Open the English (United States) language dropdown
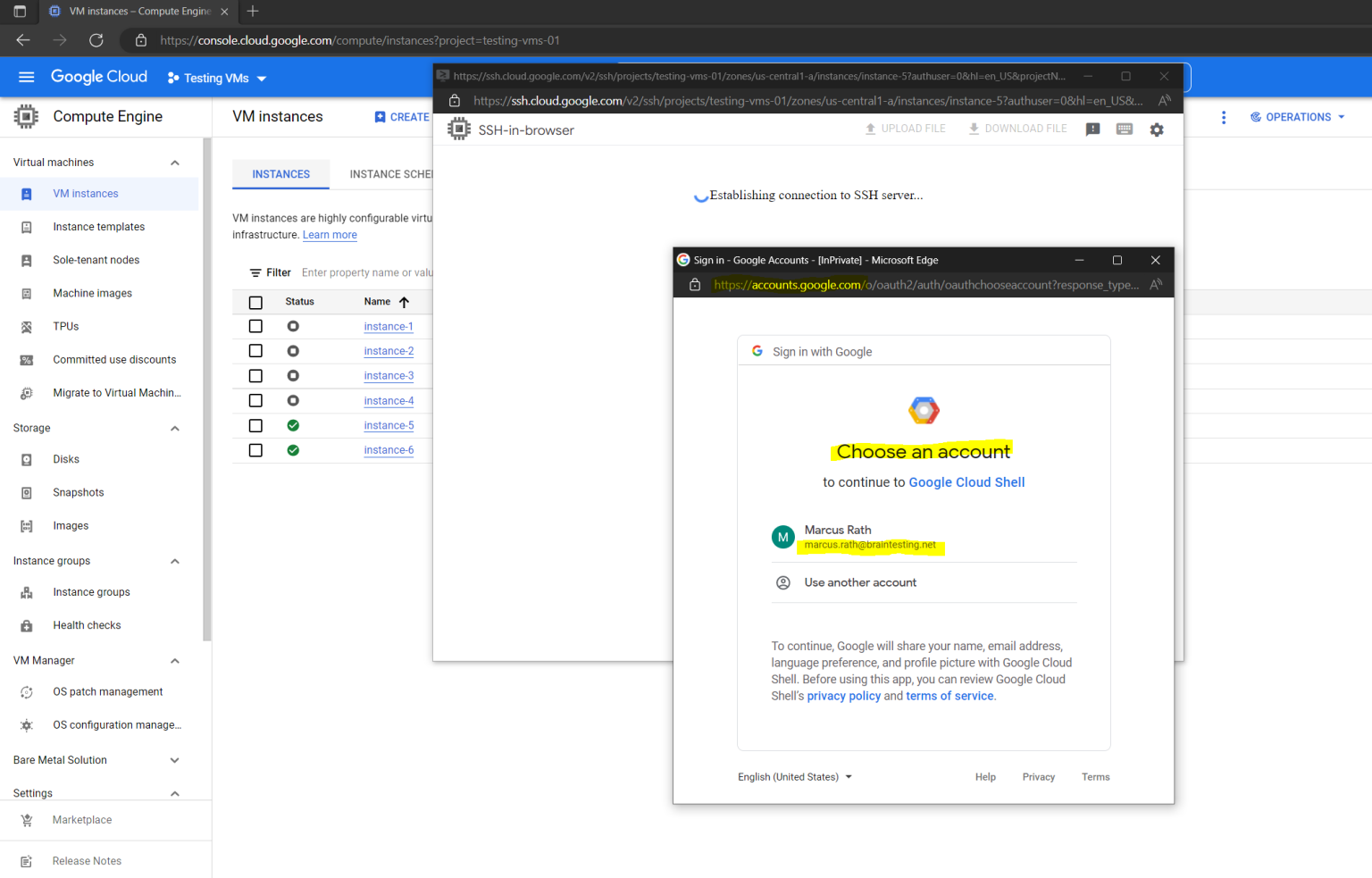Viewport: 1372px width, 878px height. click(x=794, y=776)
